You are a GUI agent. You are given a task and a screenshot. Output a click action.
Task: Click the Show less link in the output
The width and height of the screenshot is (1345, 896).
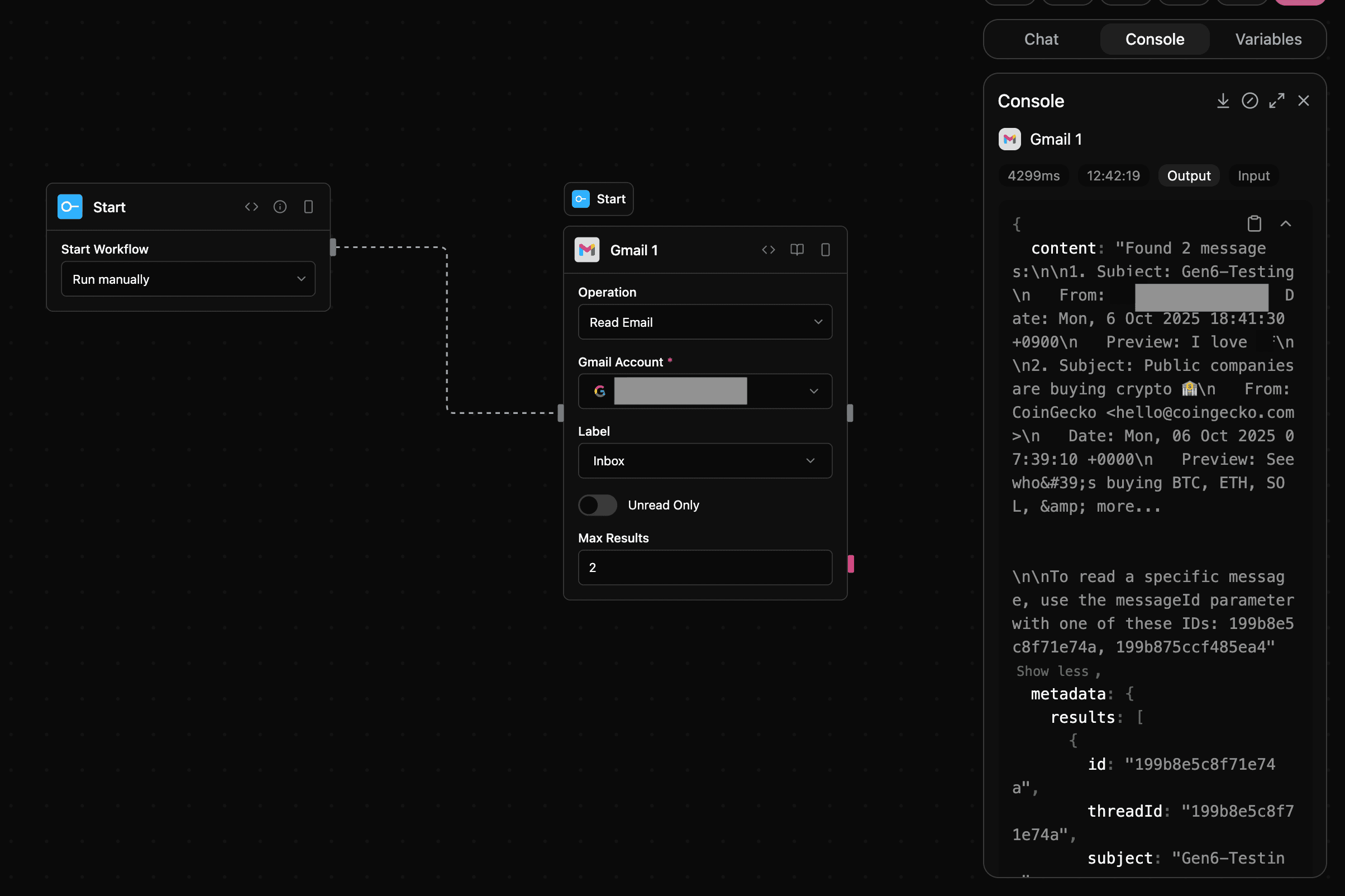(1052, 671)
